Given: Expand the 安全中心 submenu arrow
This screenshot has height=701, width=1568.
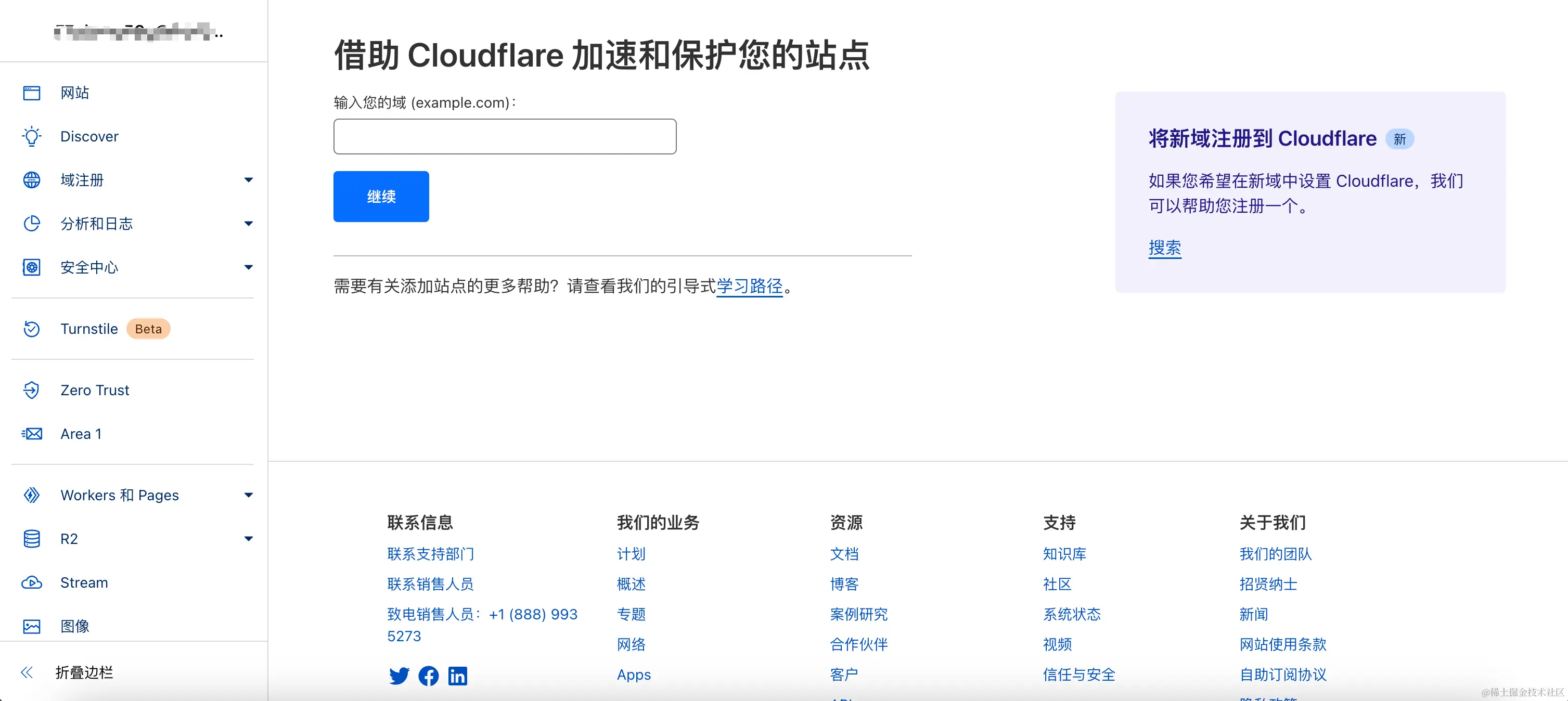Looking at the screenshot, I should 248,267.
